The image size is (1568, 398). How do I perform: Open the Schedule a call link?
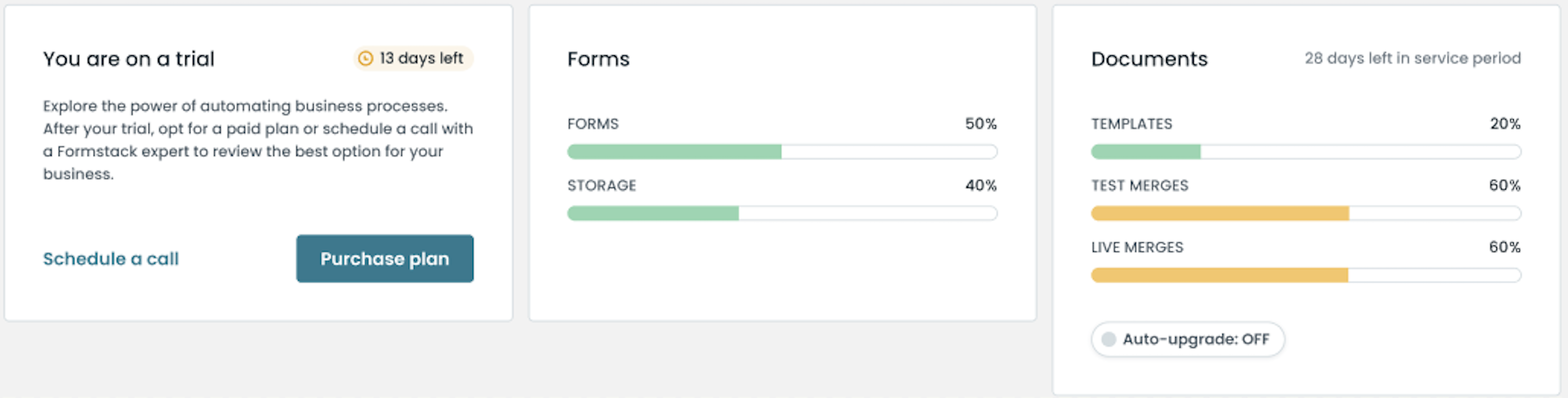point(111,258)
